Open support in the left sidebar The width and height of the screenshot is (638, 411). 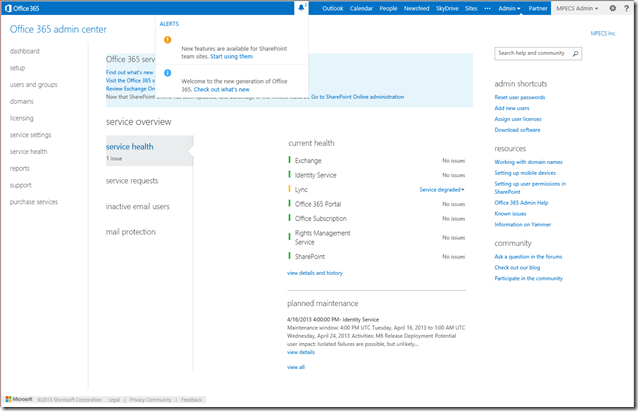pyautogui.click(x=20, y=185)
